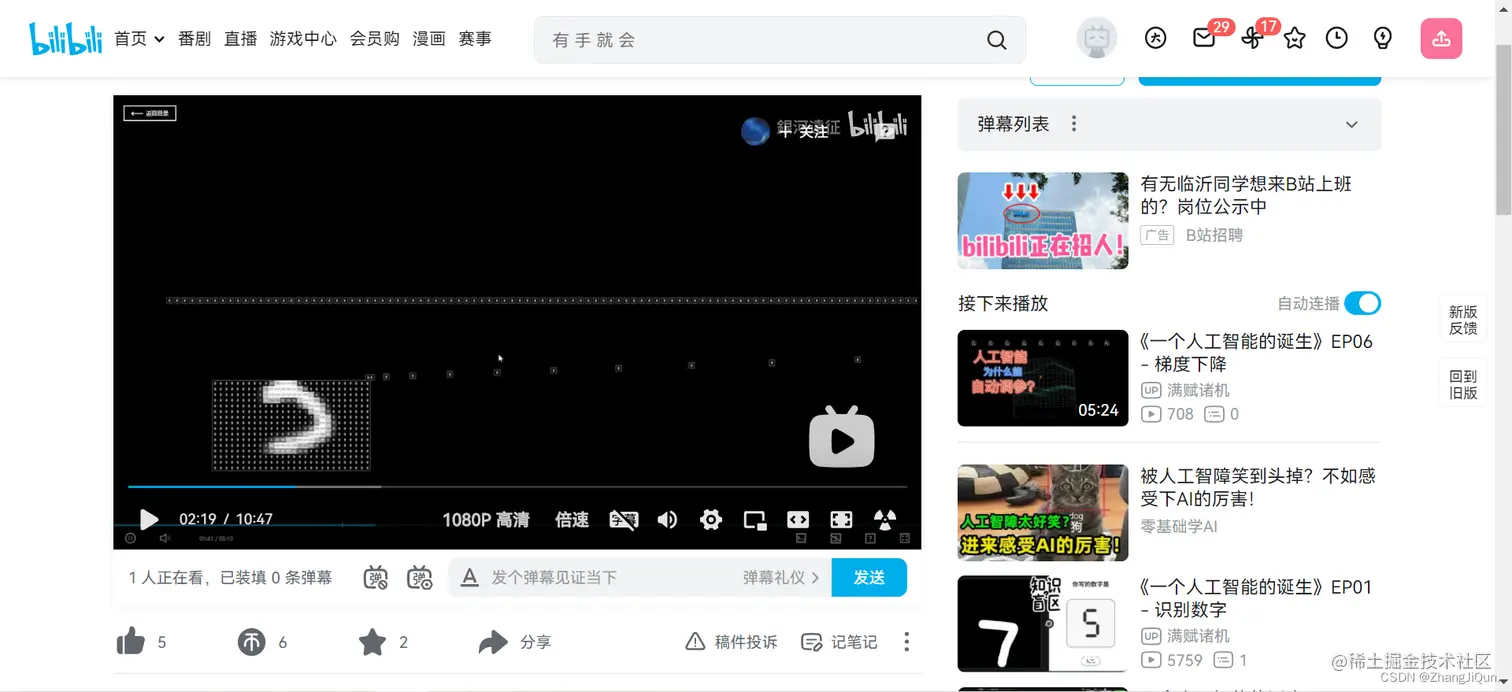This screenshot has height=692, width=1512.
Task: Go to 番剧 section
Action: coord(194,39)
